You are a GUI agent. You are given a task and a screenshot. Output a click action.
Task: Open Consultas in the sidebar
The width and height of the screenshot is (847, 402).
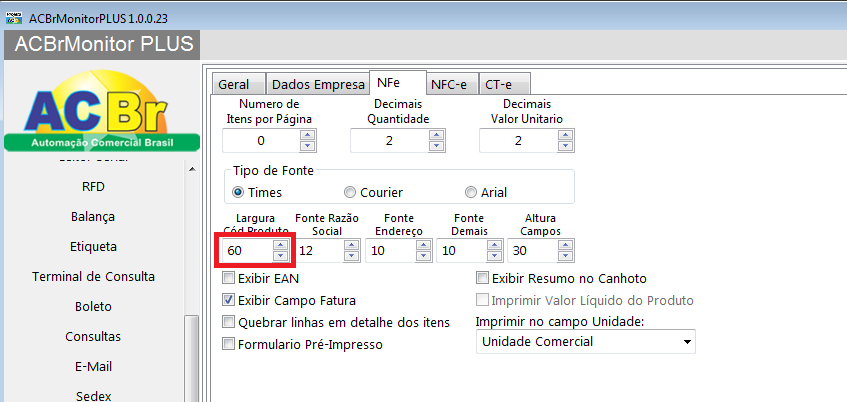(x=93, y=337)
